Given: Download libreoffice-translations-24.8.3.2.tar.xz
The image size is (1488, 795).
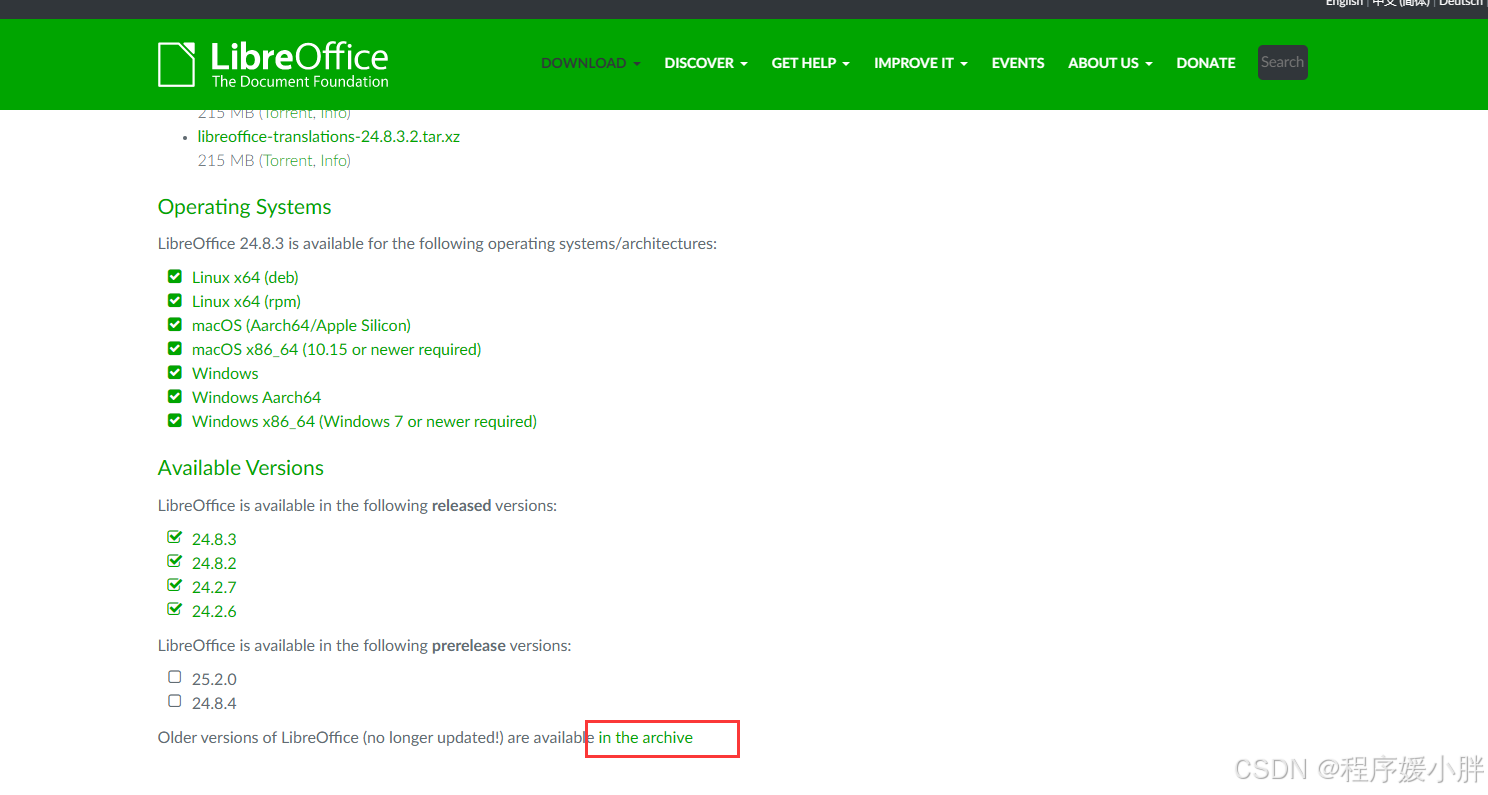Looking at the screenshot, I should [x=329, y=137].
